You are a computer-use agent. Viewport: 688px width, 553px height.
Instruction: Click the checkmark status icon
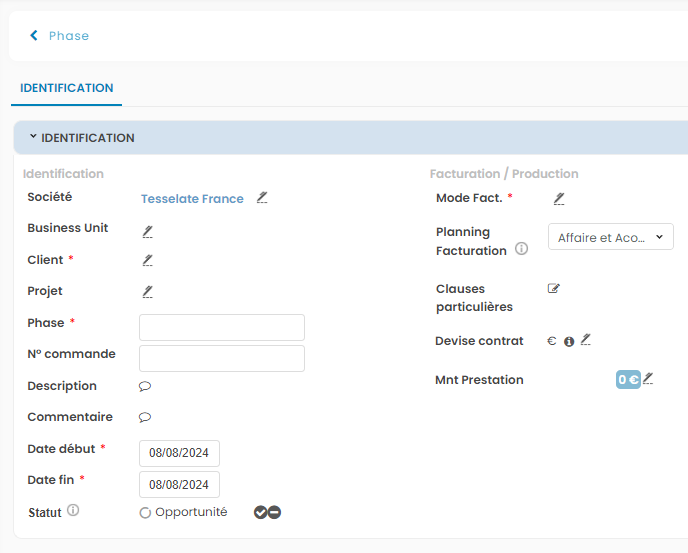point(260,512)
